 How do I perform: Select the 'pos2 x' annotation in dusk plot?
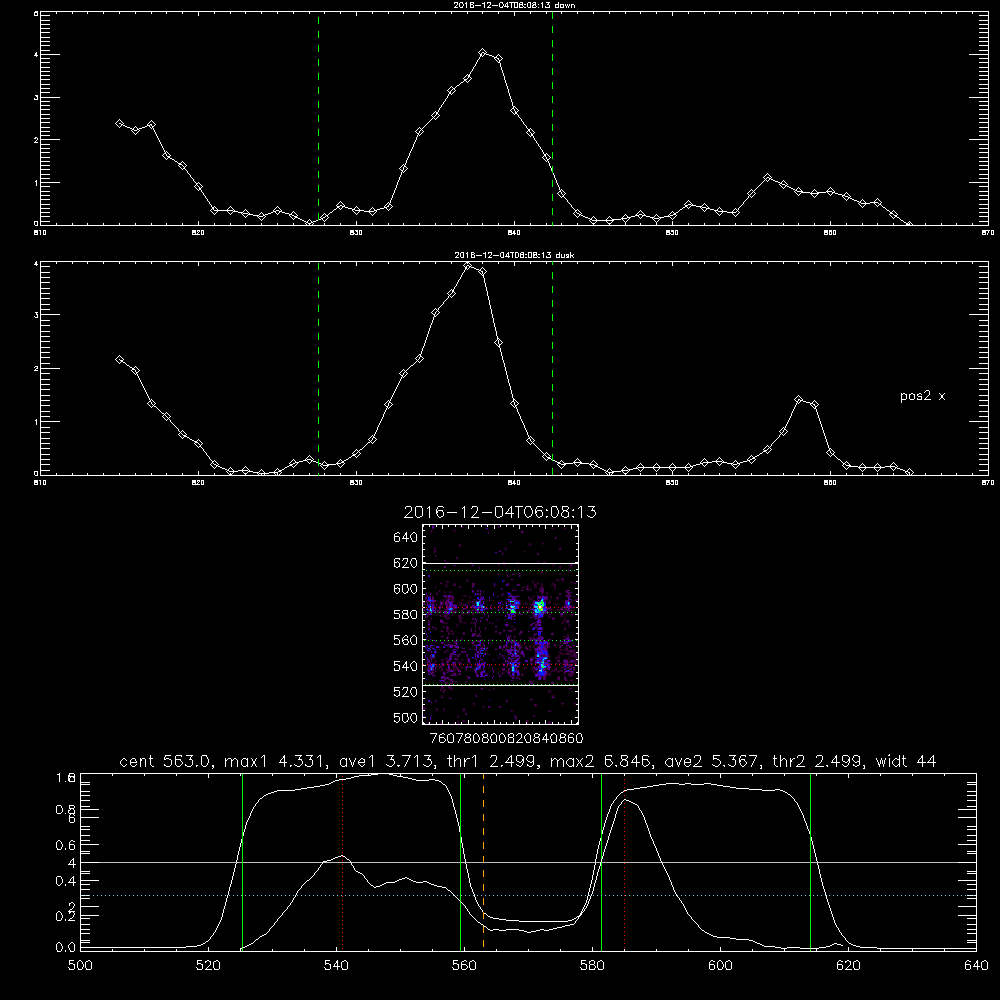pos(922,396)
